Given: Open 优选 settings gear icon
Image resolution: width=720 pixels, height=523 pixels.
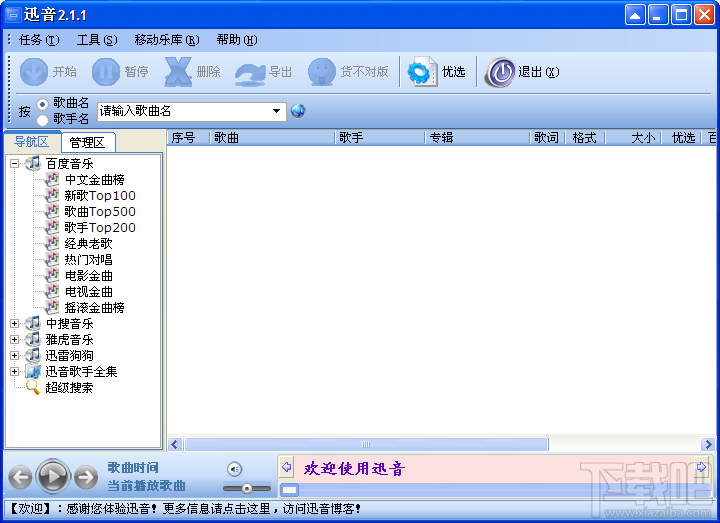Looking at the screenshot, I should tap(422, 72).
